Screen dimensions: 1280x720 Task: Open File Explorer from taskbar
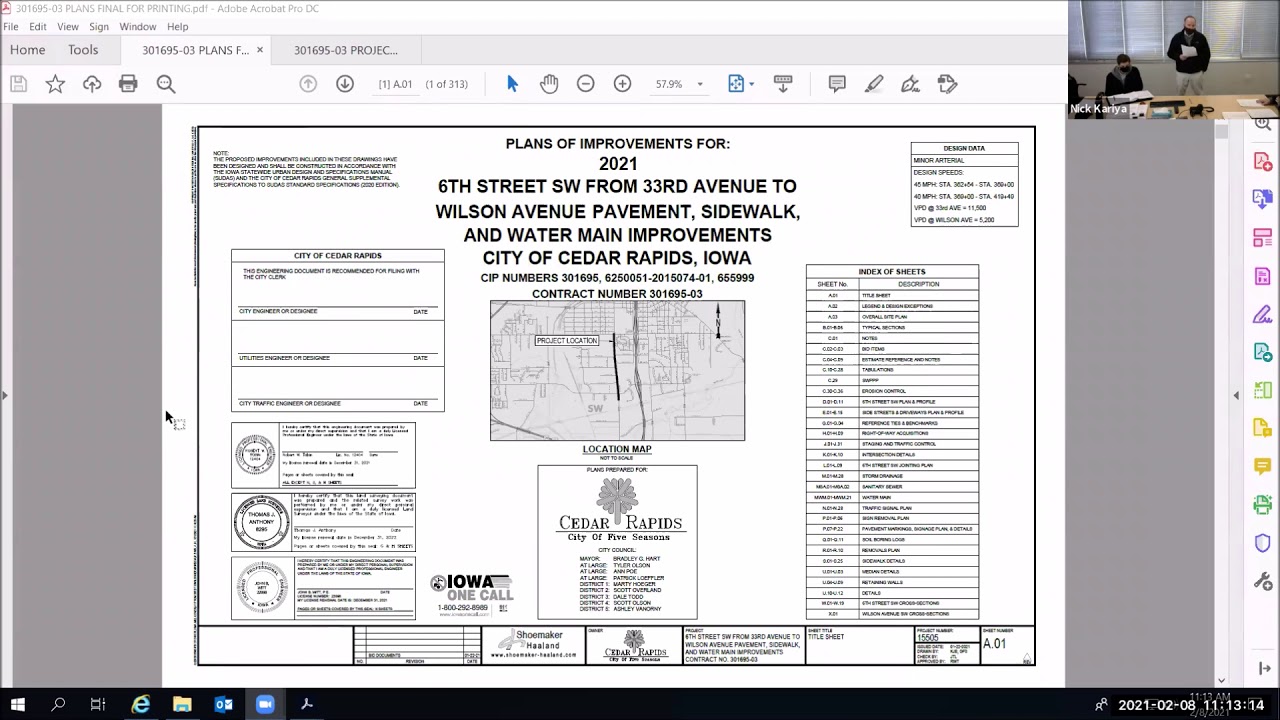(182, 705)
